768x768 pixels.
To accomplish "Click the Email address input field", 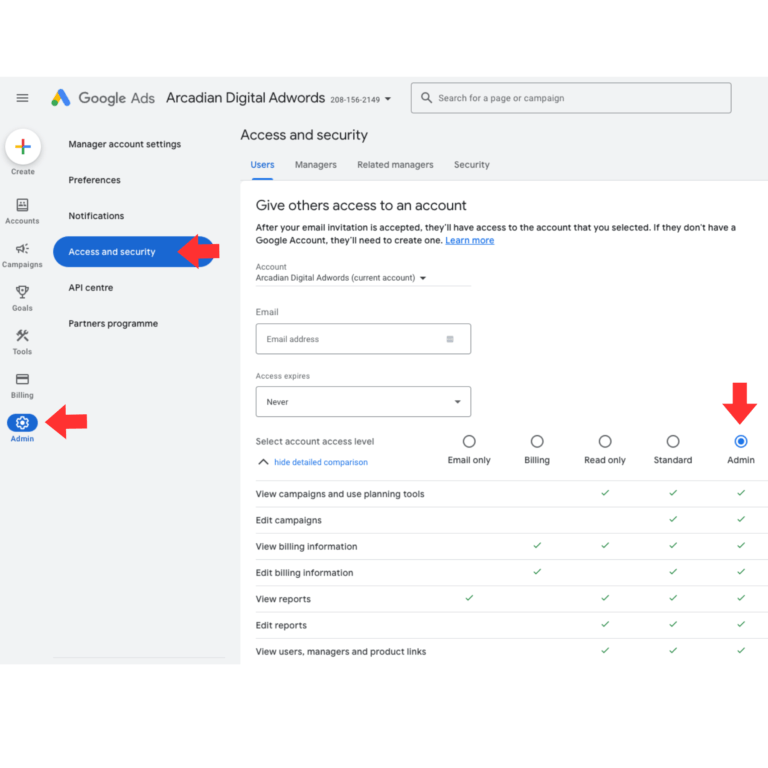I will pos(350,339).
